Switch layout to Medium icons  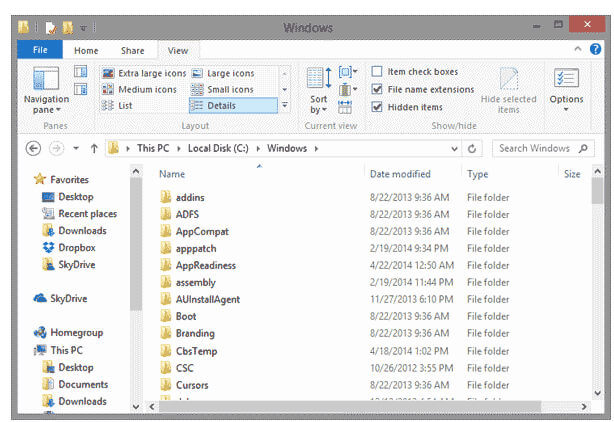click(139, 90)
